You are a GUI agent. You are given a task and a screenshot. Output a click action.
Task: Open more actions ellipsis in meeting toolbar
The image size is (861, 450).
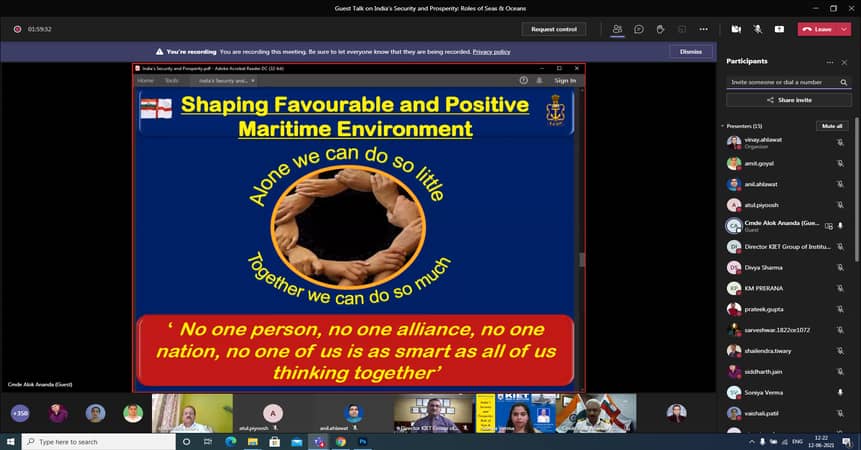click(703, 29)
